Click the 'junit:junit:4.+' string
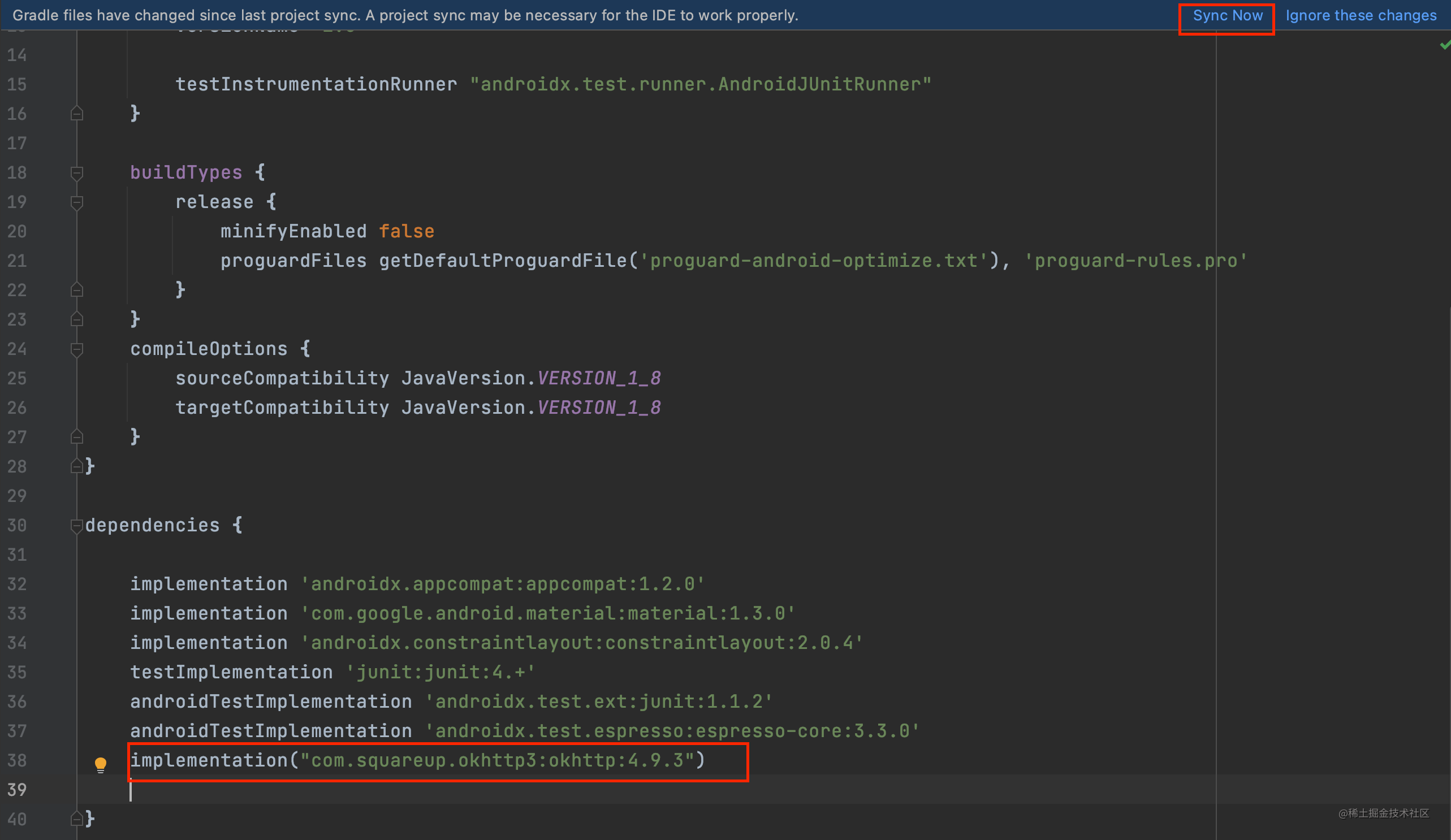 pos(441,672)
